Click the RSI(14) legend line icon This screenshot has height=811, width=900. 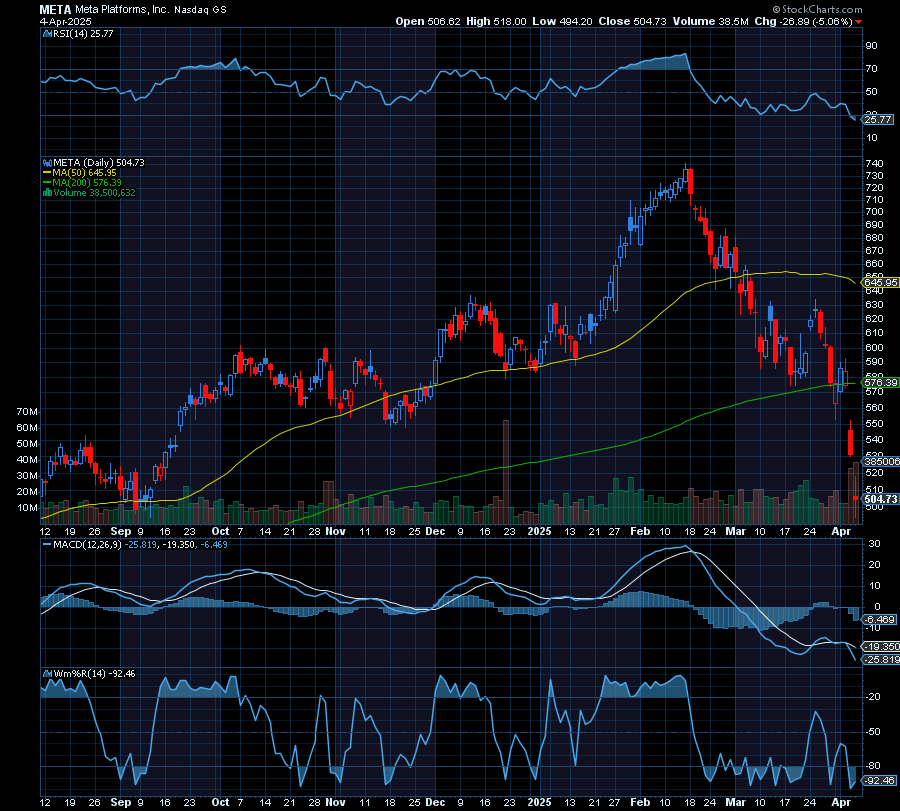click(48, 34)
